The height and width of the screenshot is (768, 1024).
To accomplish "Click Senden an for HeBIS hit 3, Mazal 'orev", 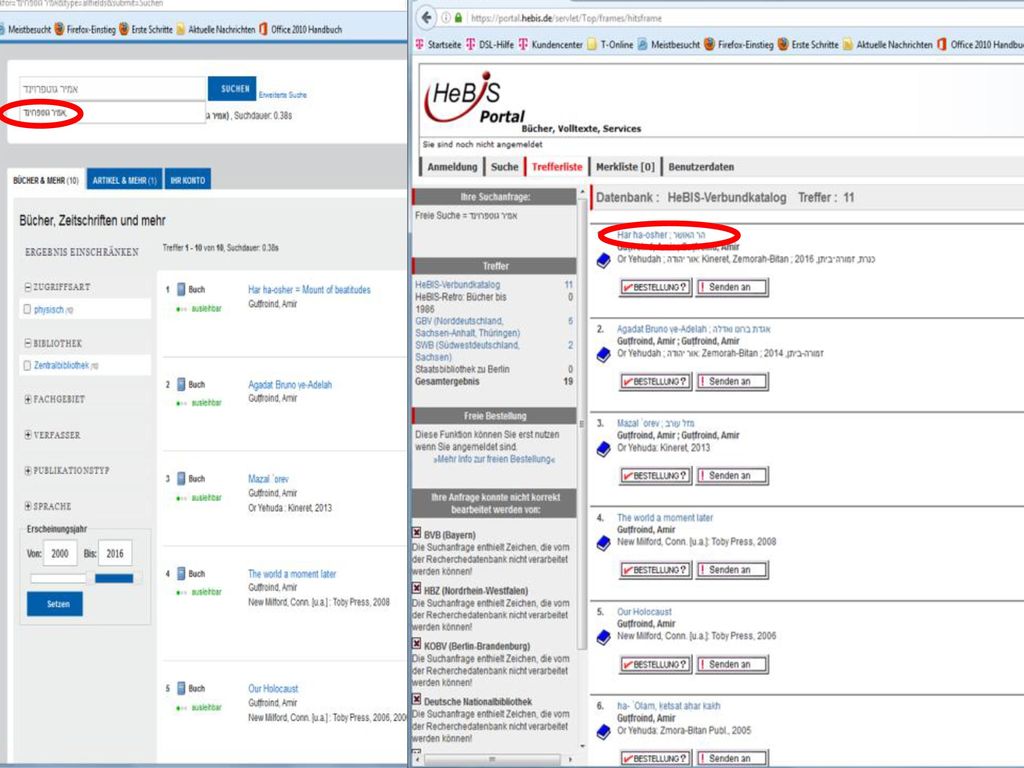I will (x=731, y=476).
